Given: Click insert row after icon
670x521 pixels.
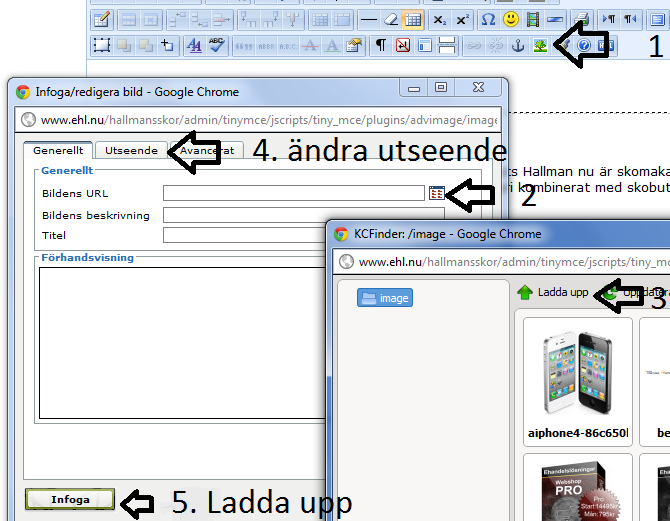Looking at the screenshot, I should (x=200, y=20).
